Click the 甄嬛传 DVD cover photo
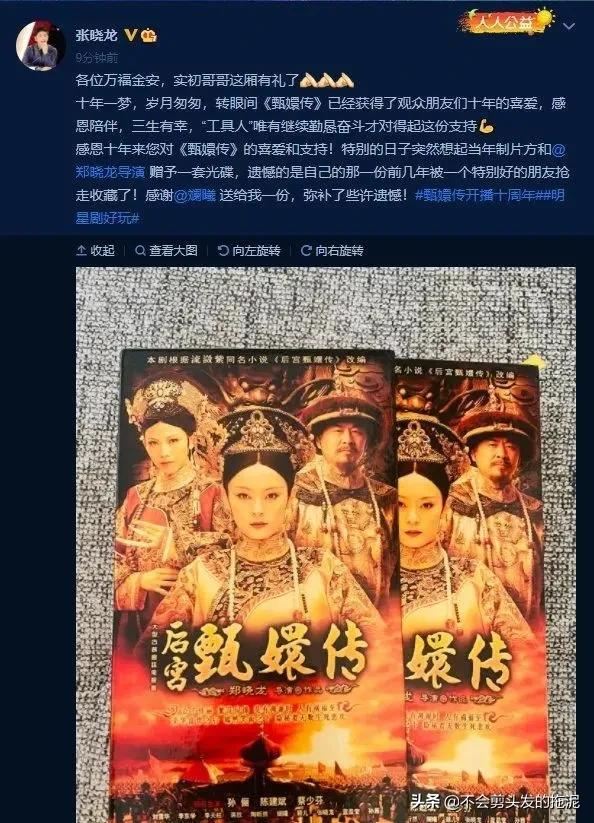 (x=326, y=545)
